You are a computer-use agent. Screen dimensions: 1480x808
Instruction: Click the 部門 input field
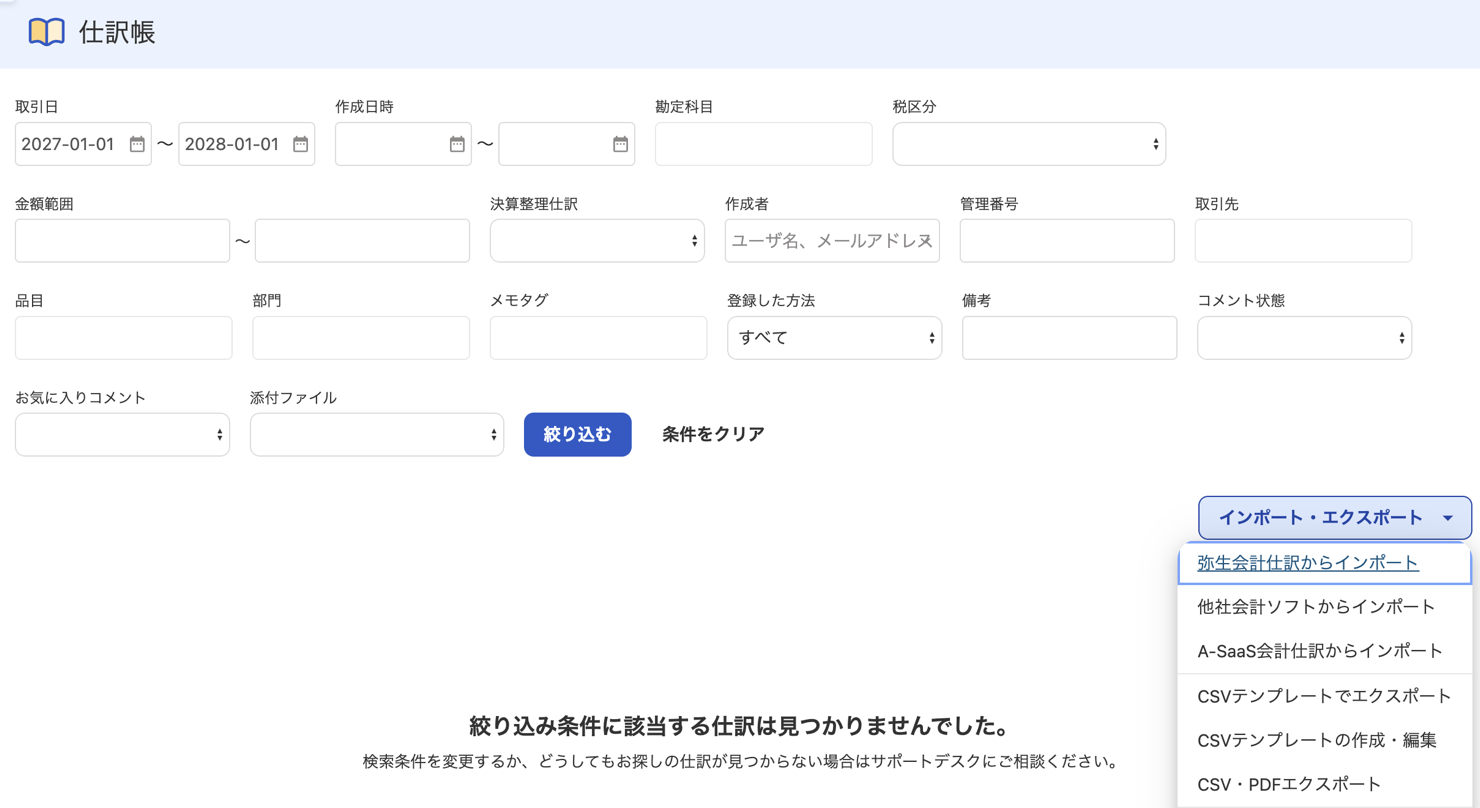tap(361, 338)
